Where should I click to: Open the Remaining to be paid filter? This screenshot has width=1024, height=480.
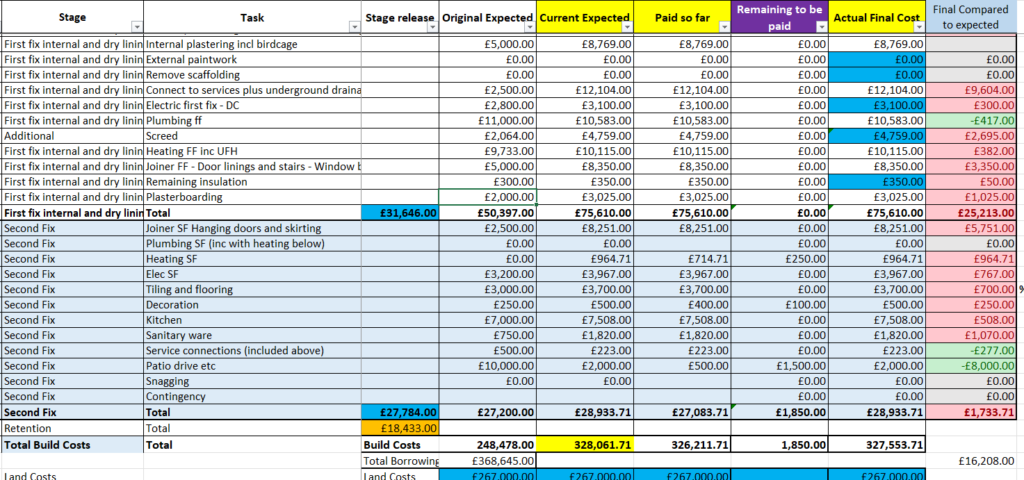821,28
